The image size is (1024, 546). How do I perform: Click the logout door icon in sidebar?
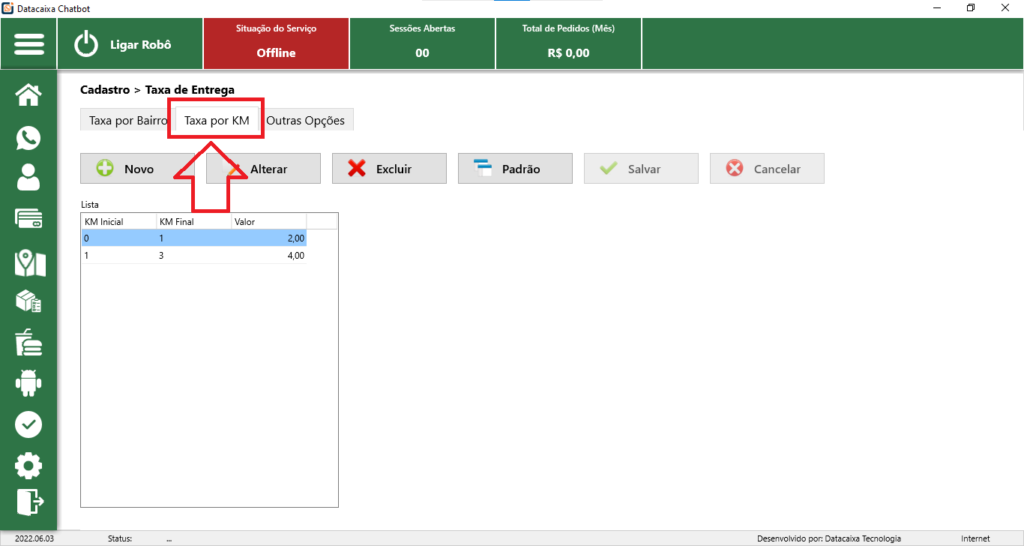coord(29,501)
